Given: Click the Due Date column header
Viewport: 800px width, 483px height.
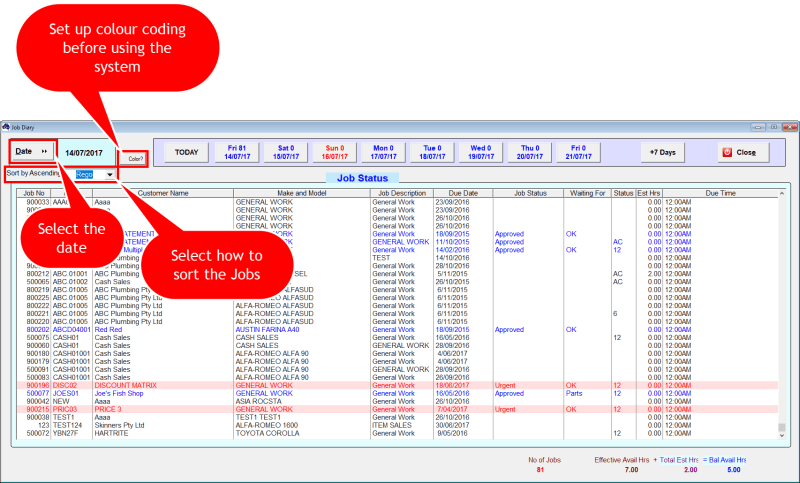Looking at the screenshot, I should tap(463, 193).
